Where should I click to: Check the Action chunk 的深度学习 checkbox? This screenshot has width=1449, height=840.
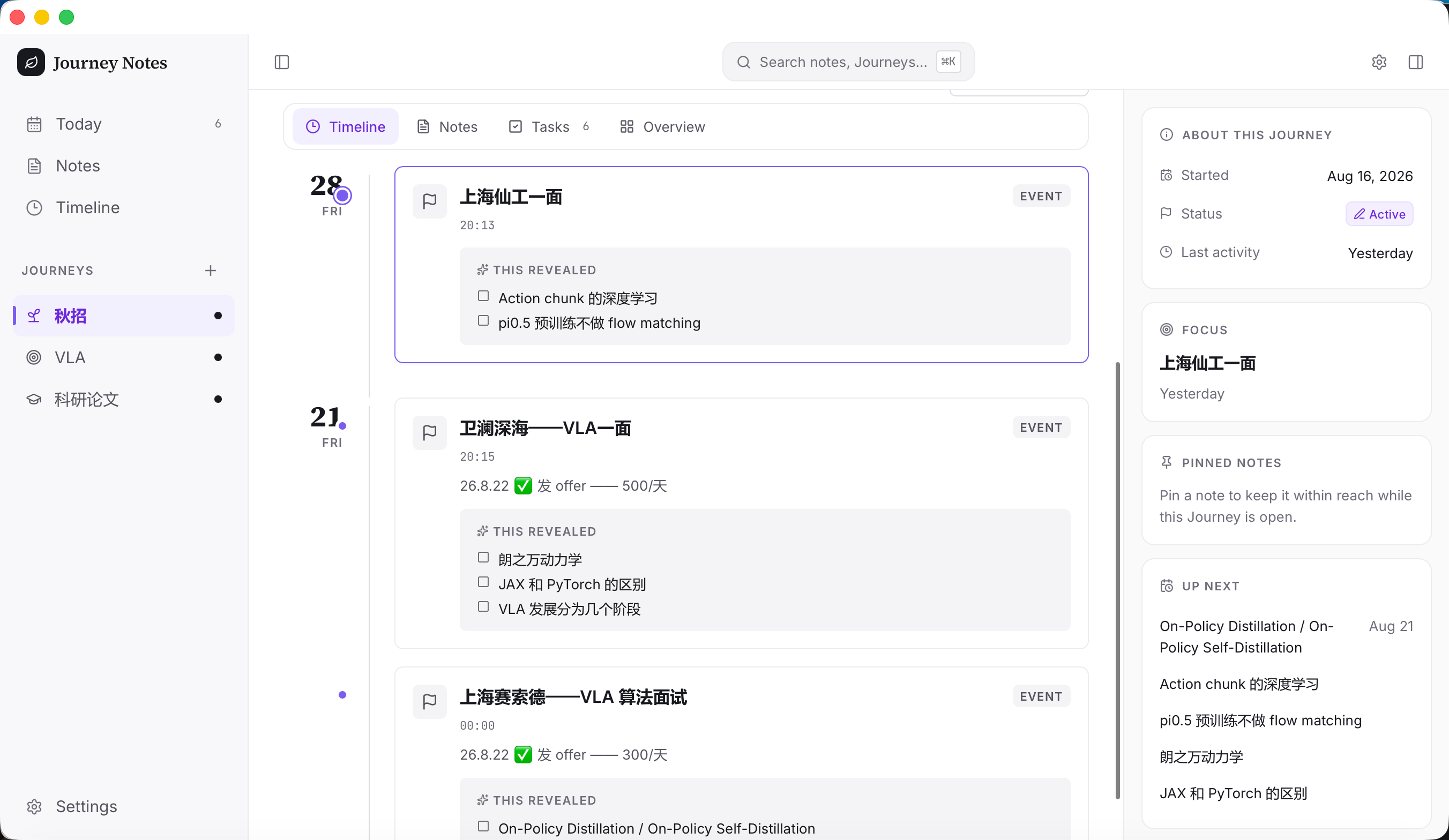tap(483, 296)
